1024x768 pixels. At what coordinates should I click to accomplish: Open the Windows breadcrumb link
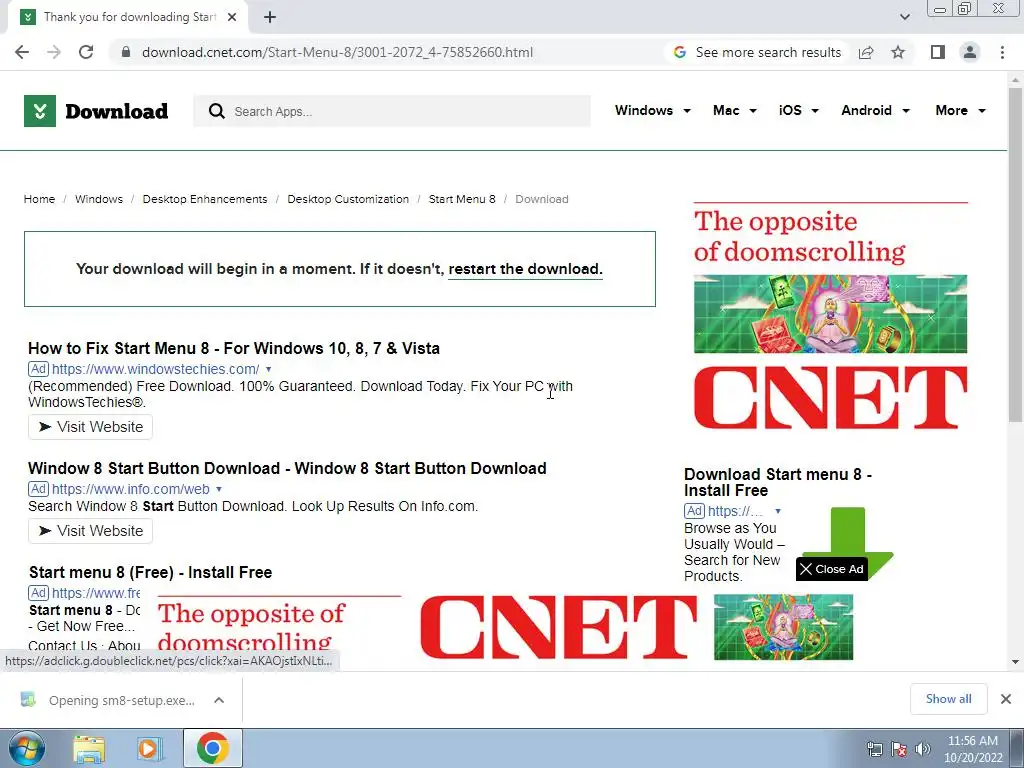tap(99, 199)
